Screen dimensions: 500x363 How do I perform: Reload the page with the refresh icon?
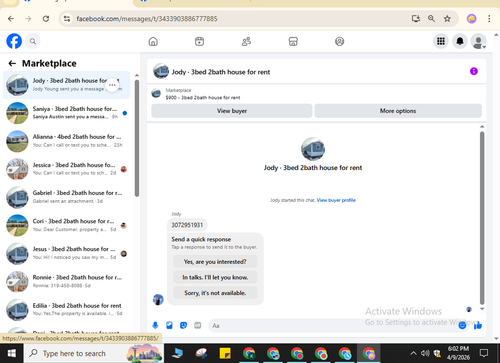coord(46,19)
